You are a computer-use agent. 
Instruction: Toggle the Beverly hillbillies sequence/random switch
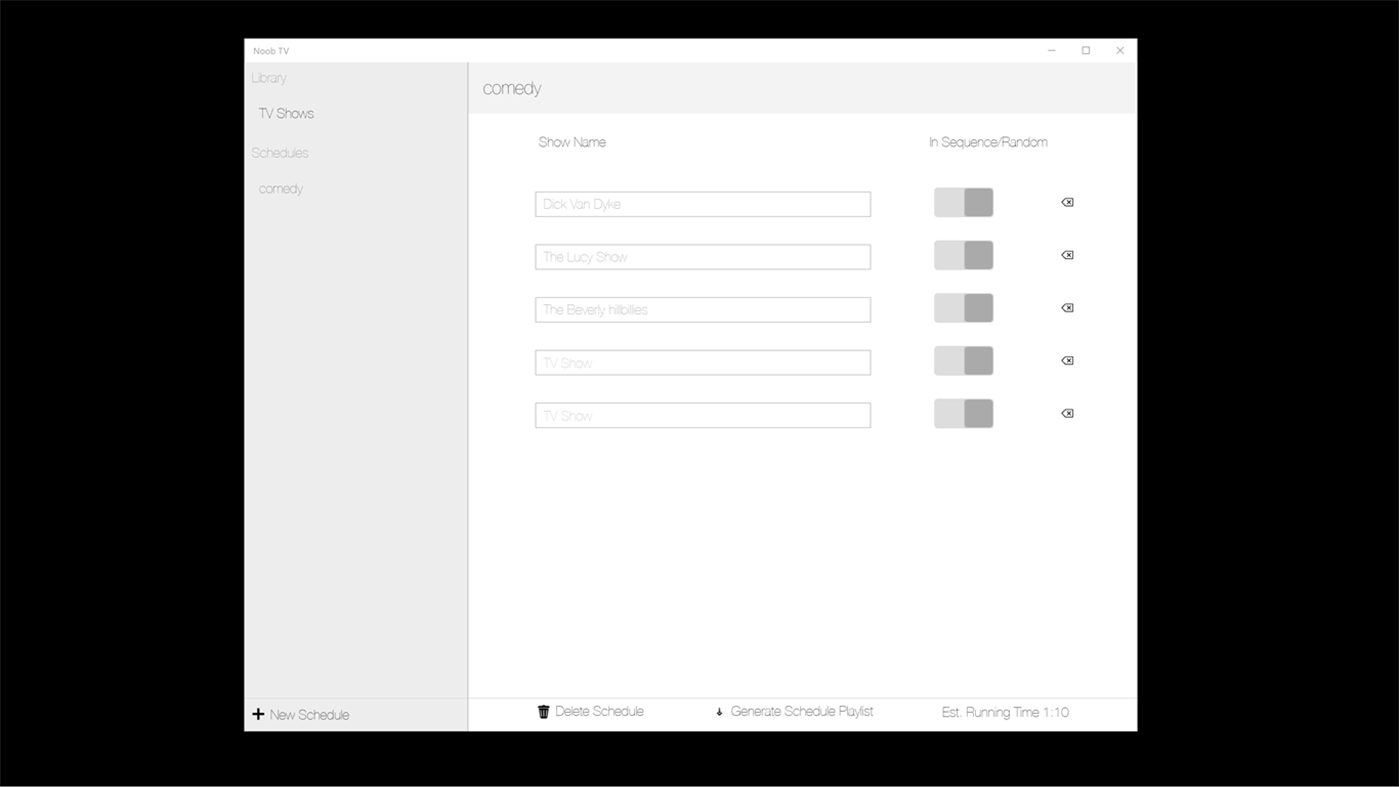tap(963, 307)
